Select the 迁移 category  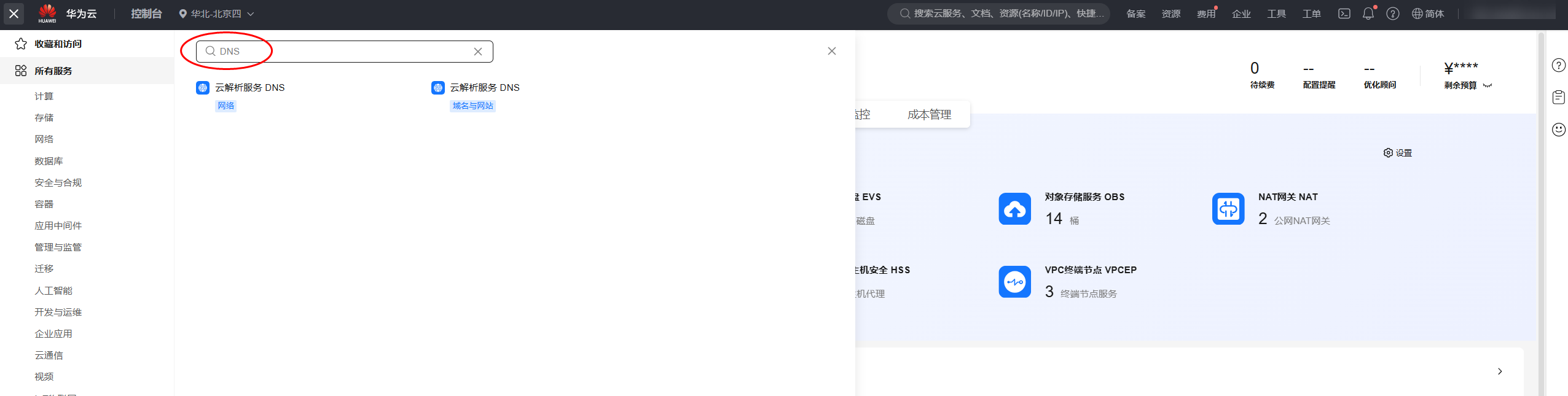coord(44,268)
